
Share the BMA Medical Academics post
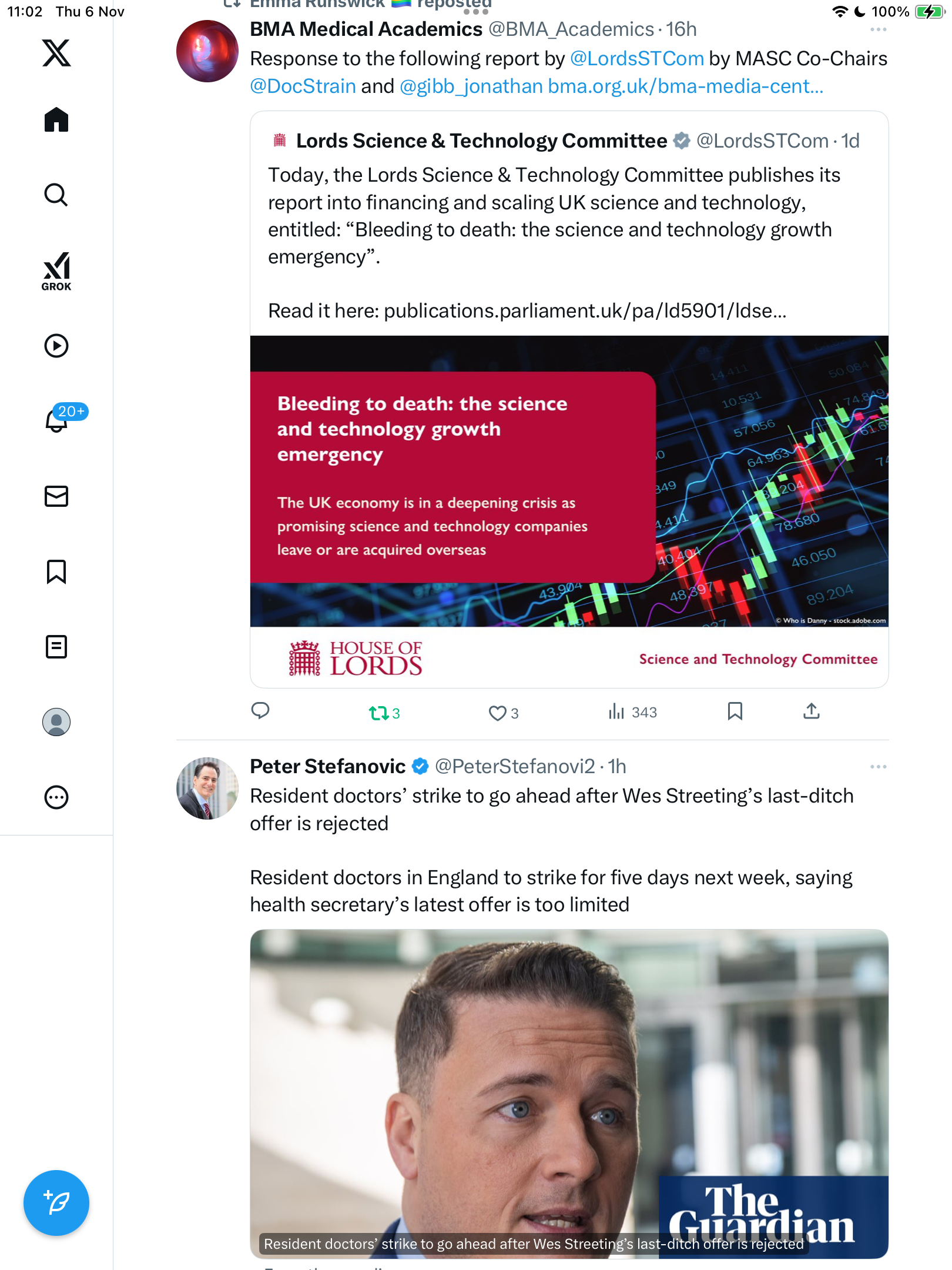tap(811, 711)
